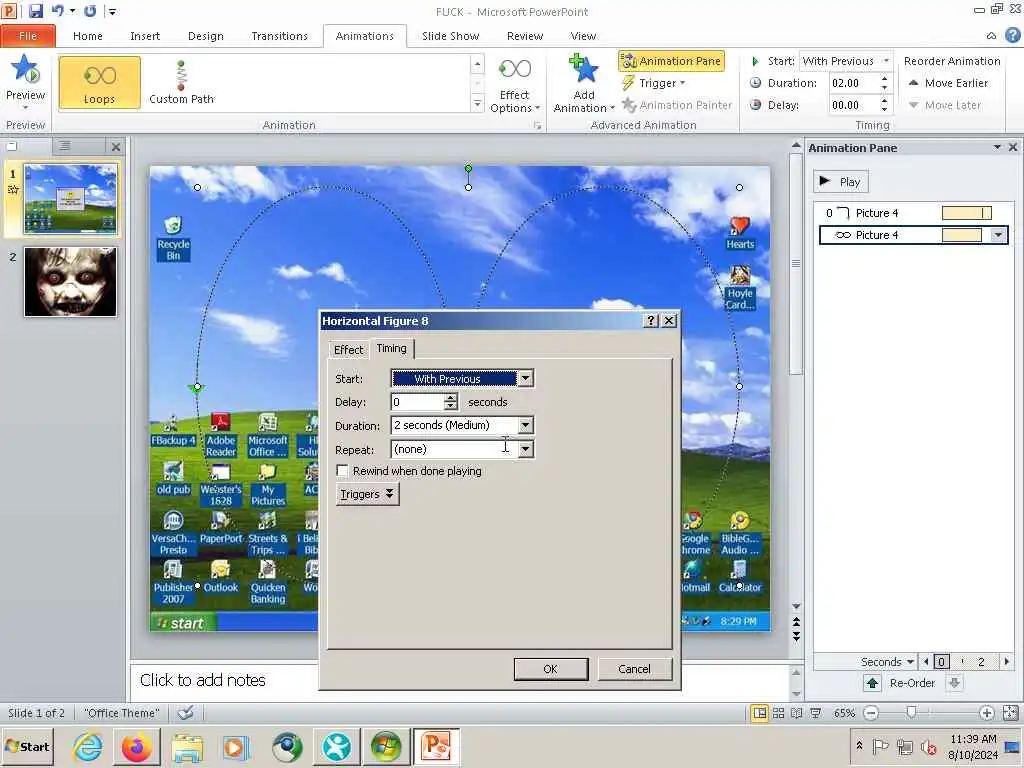The image size is (1024, 768).
Task: Check Rewind when done playing
Action: point(342,471)
